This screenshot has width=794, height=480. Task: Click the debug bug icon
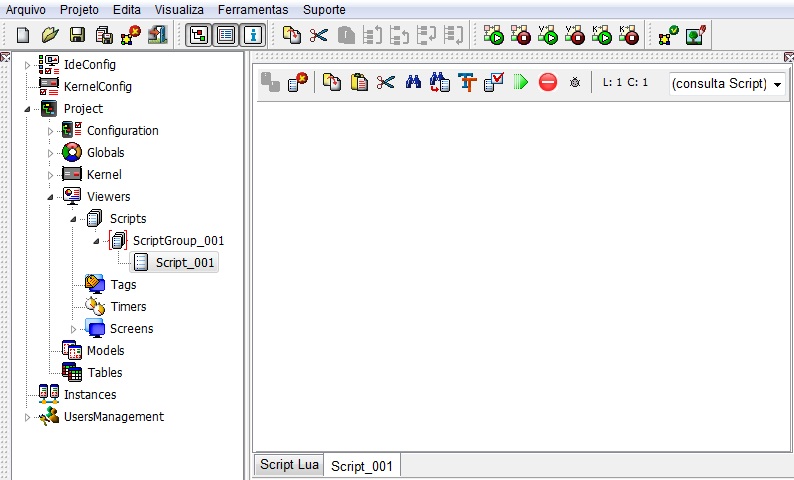575,82
